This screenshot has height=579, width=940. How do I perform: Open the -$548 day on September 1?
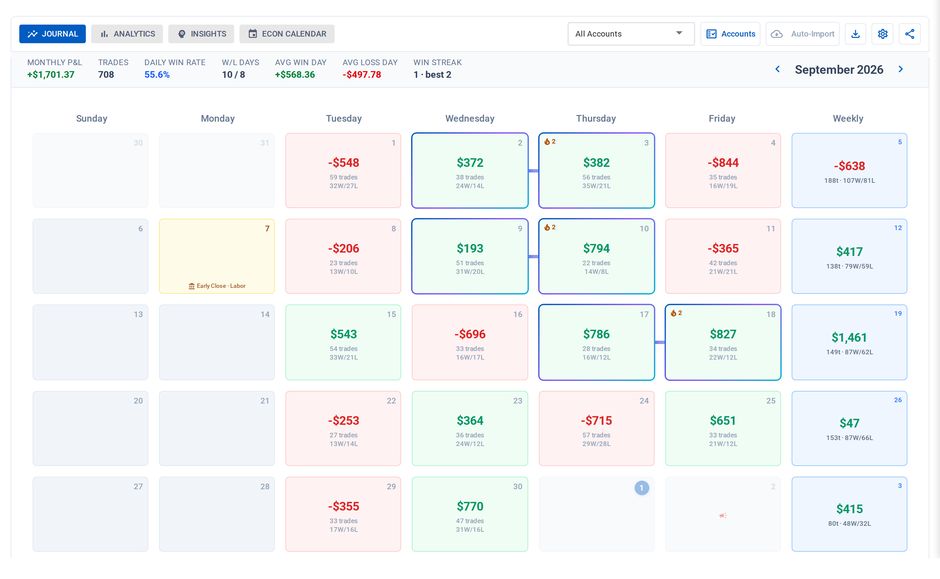click(343, 171)
